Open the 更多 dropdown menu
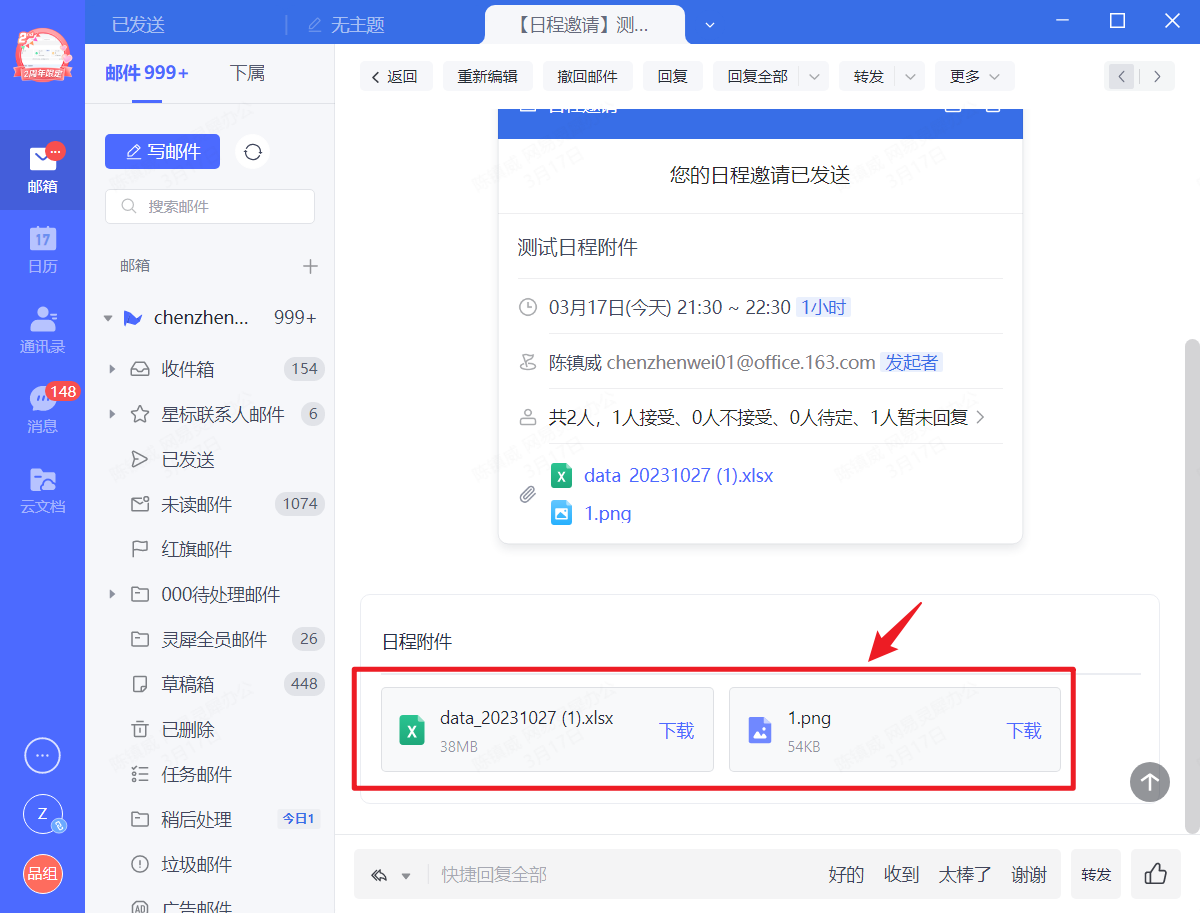Image resolution: width=1200 pixels, height=913 pixels. 975,77
